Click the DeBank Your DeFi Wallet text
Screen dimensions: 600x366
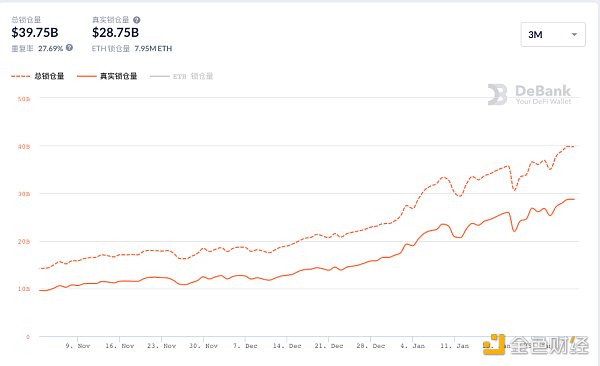(543, 95)
